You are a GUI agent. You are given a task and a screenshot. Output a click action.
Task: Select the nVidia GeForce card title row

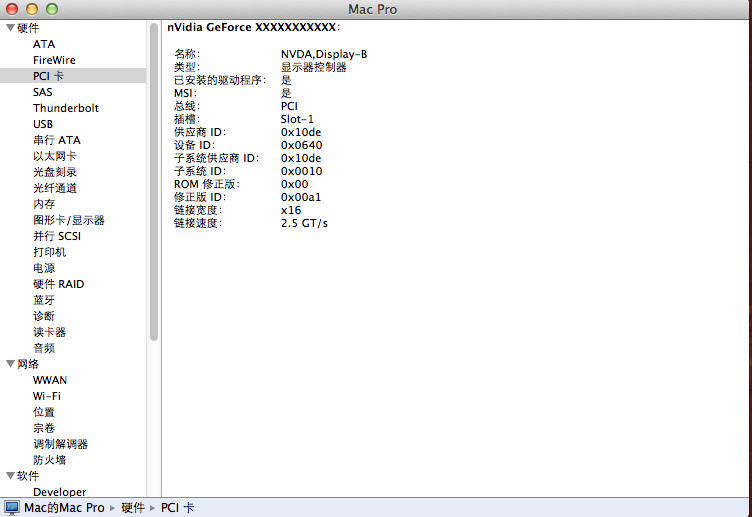pyautogui.click(x=253, y=27)
